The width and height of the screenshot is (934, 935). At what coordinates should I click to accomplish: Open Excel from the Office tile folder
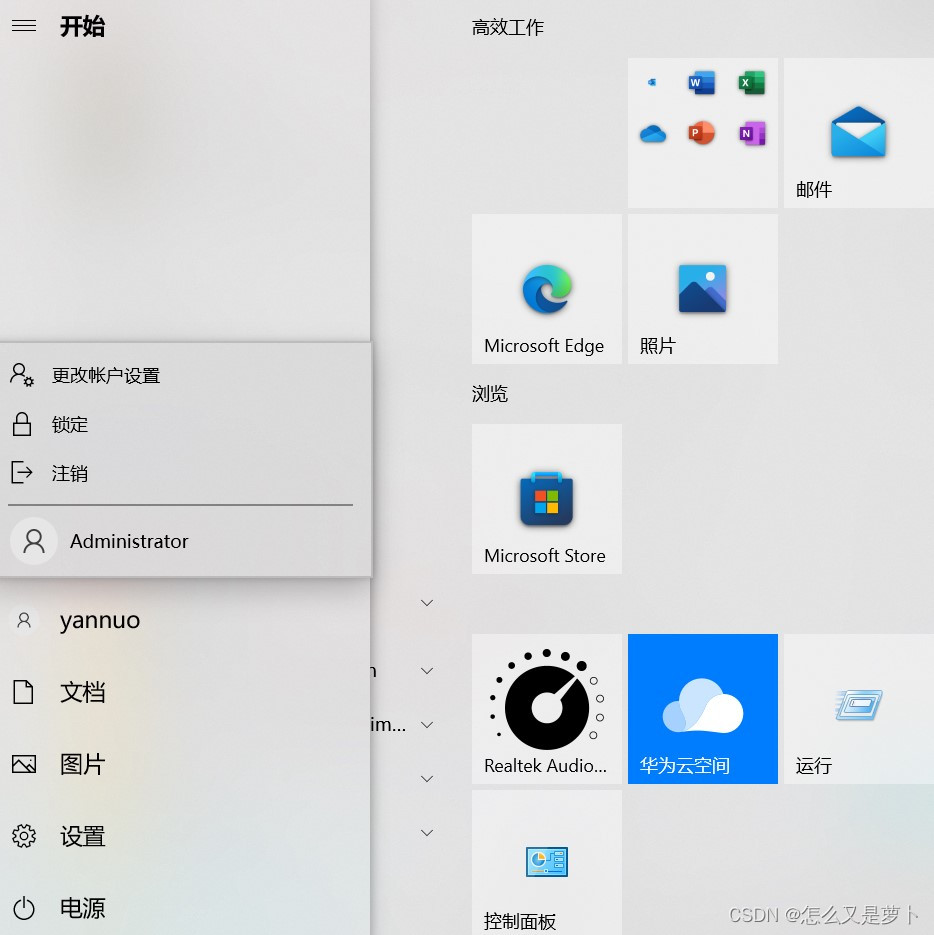coord(751,83)
